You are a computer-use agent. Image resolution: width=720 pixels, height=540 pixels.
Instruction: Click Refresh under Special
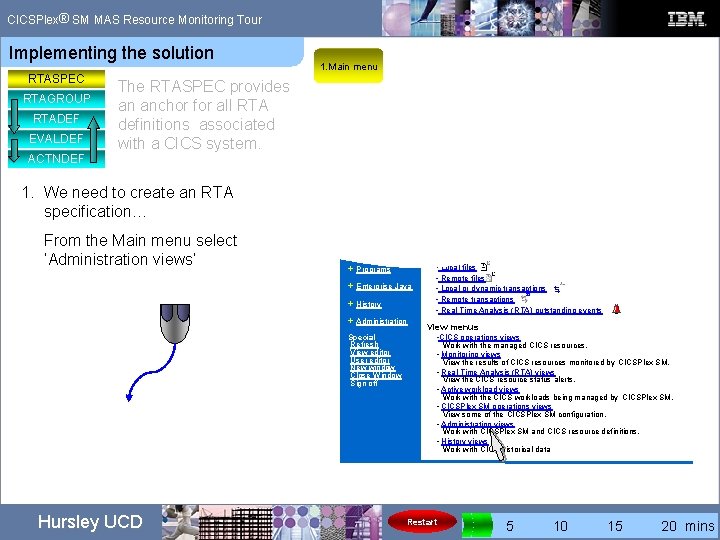364,344
